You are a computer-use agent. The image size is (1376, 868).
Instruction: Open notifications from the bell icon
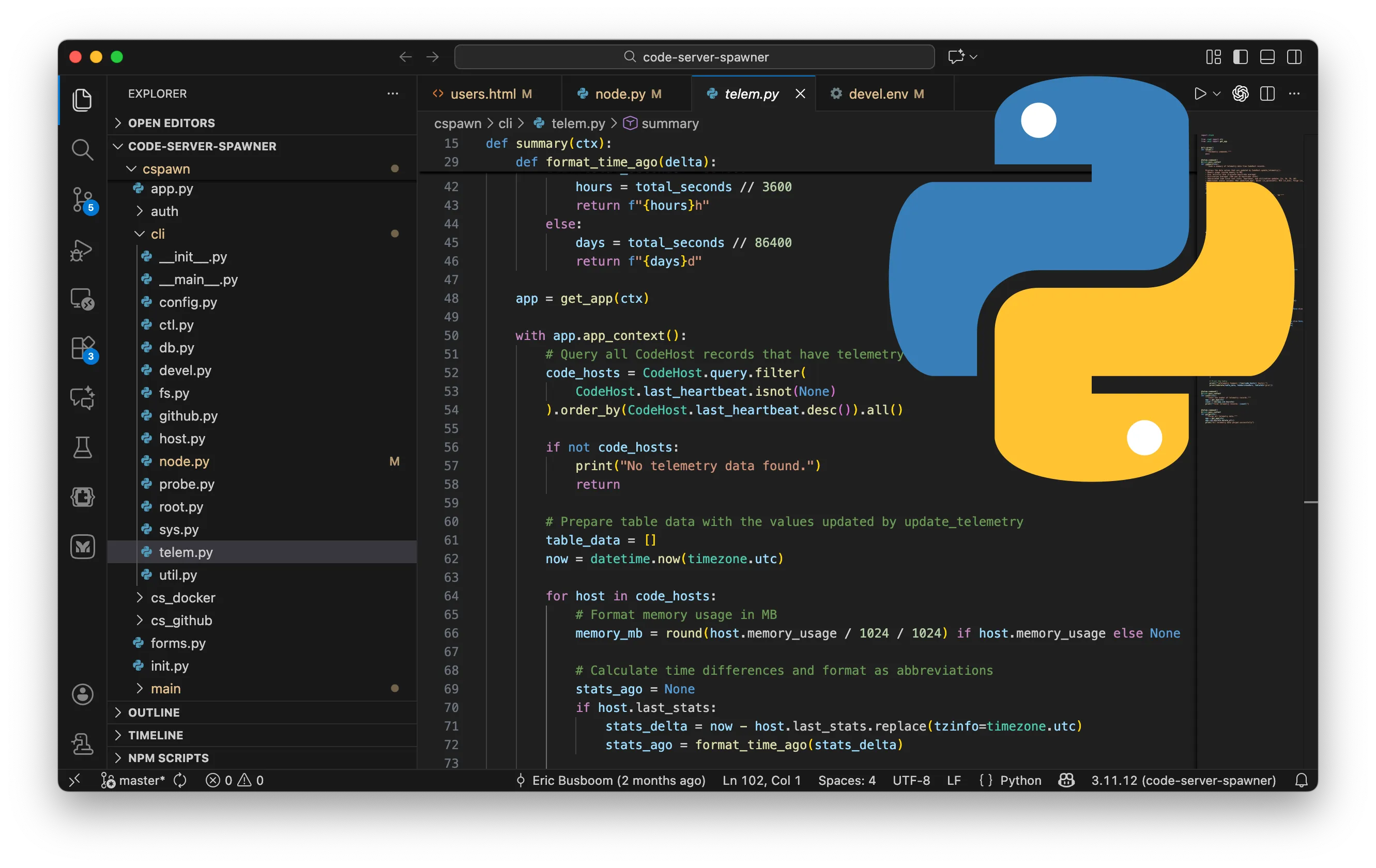1302,781
